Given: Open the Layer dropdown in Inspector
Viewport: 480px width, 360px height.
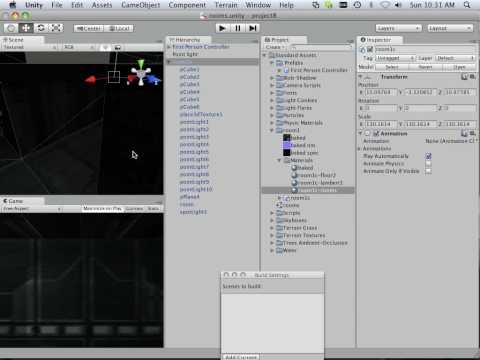Looking at the screenshot, I should click(x=455, y=58).
